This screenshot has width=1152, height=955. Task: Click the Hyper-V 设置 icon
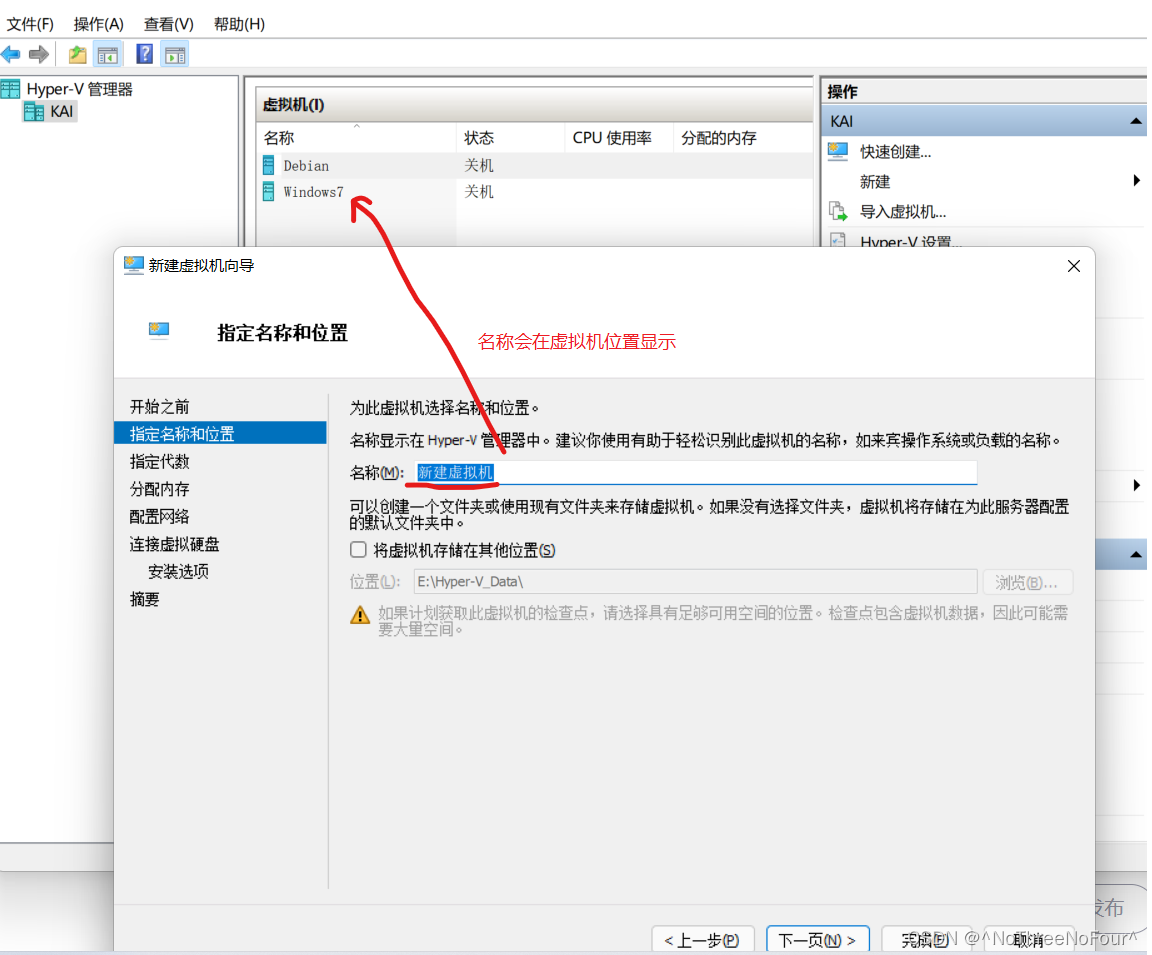pyautogui.click(x=838, y=239)
